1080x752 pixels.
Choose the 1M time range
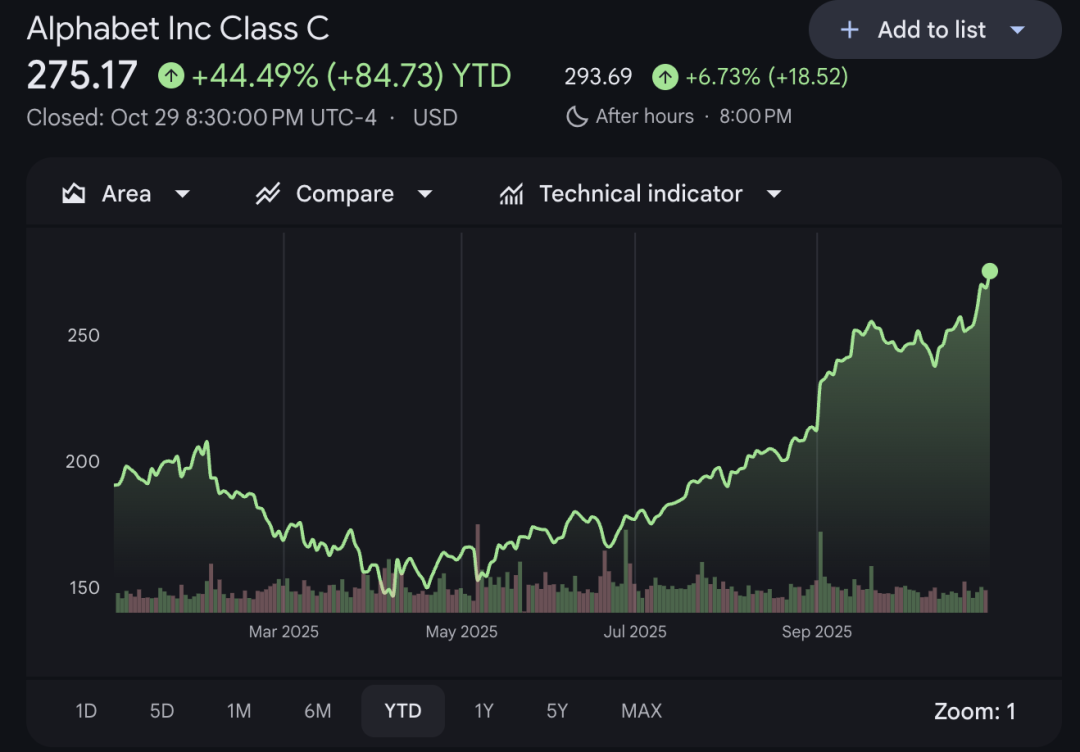coord(239,711)
